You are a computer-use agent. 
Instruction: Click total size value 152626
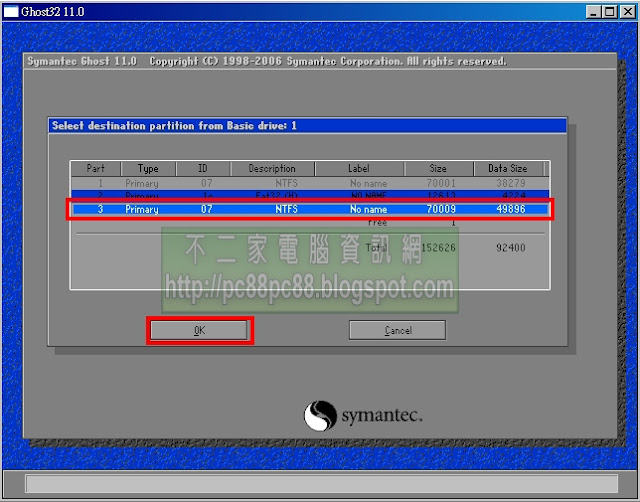point(438,248)
